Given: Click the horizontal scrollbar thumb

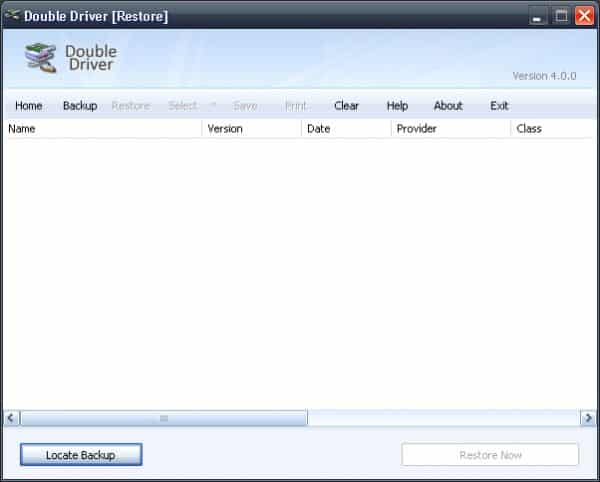Looking at the screenshot, I should pos(164,418).
